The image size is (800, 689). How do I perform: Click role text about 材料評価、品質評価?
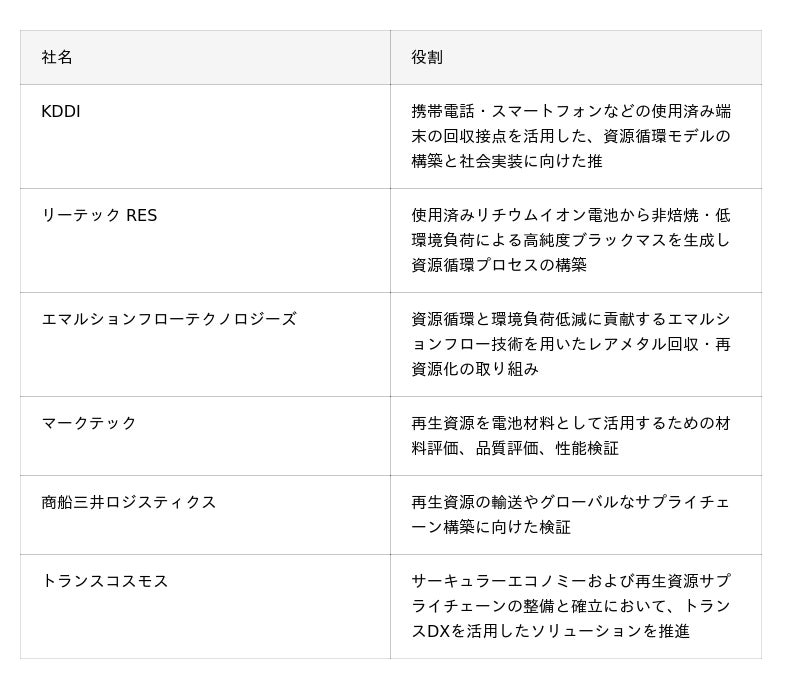point(571,436)
